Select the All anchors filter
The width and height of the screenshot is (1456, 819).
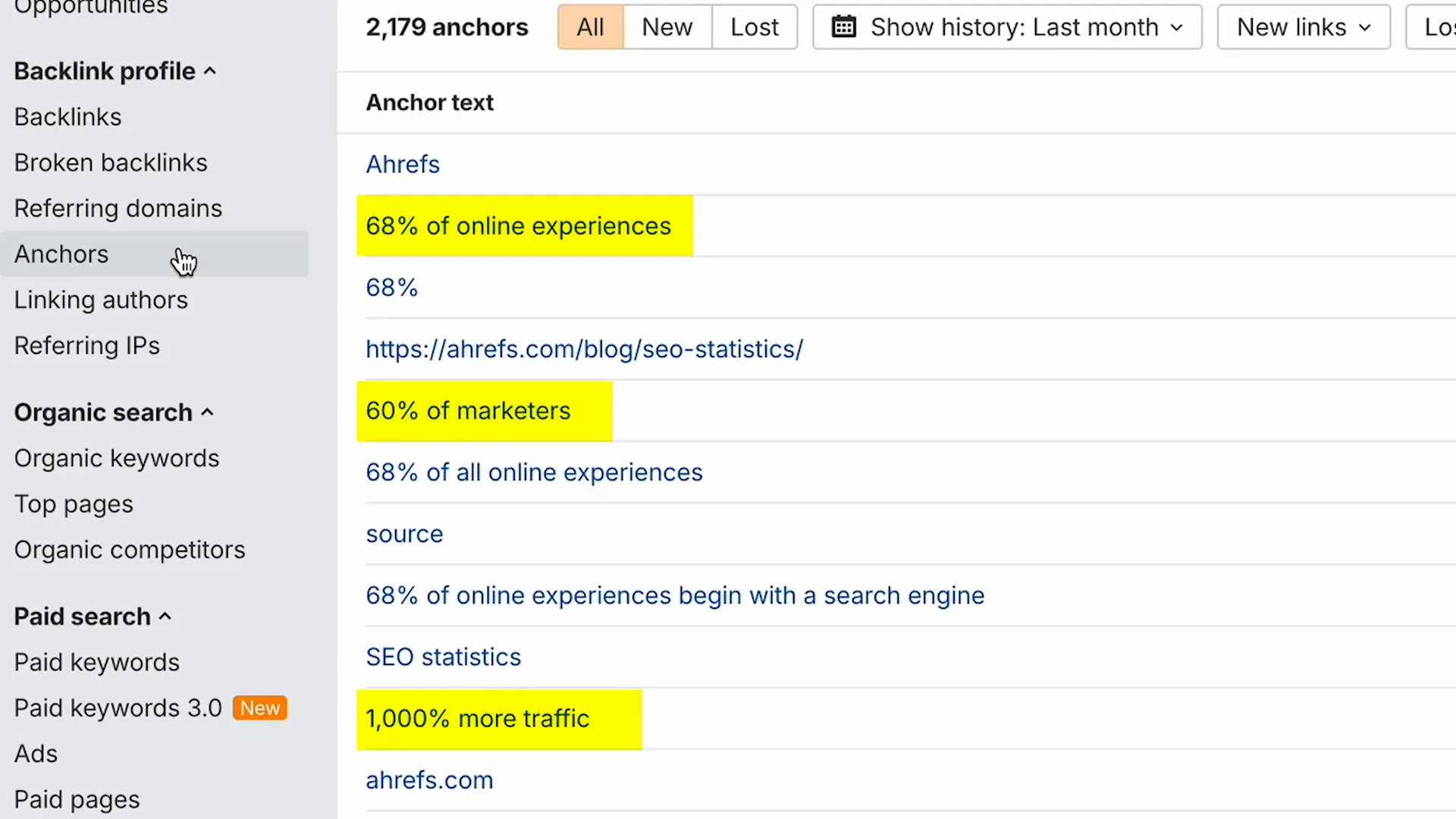(590, 27)
